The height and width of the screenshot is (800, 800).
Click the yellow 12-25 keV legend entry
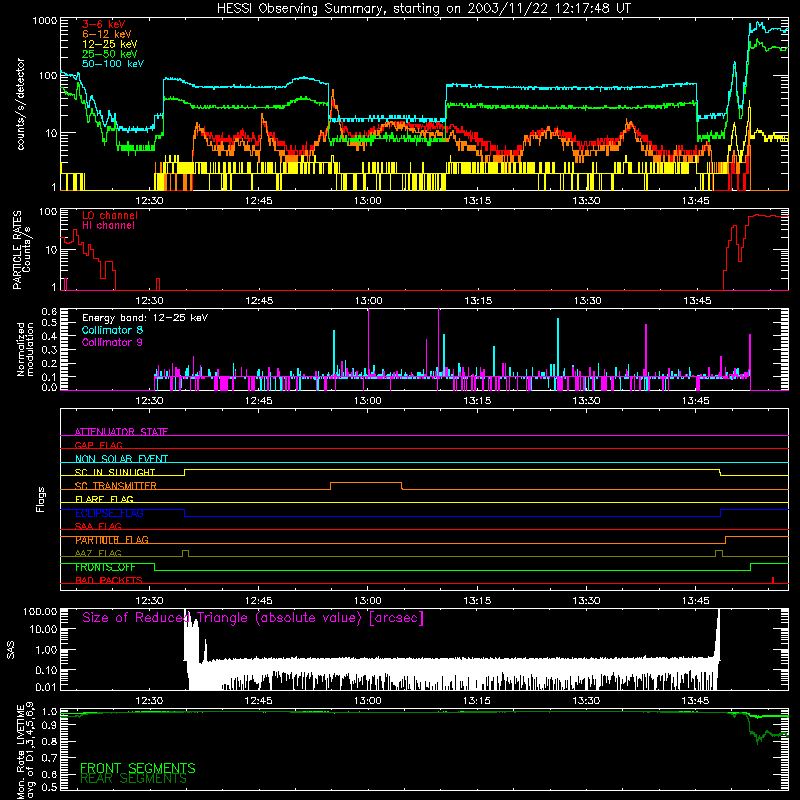click(x=109, y=44)
